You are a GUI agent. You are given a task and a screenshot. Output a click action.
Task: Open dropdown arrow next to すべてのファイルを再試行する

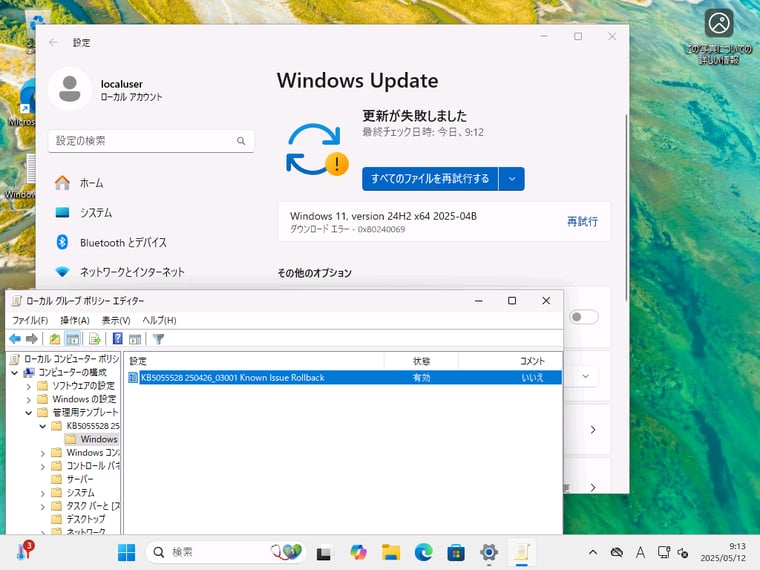(x=512, y=179)
